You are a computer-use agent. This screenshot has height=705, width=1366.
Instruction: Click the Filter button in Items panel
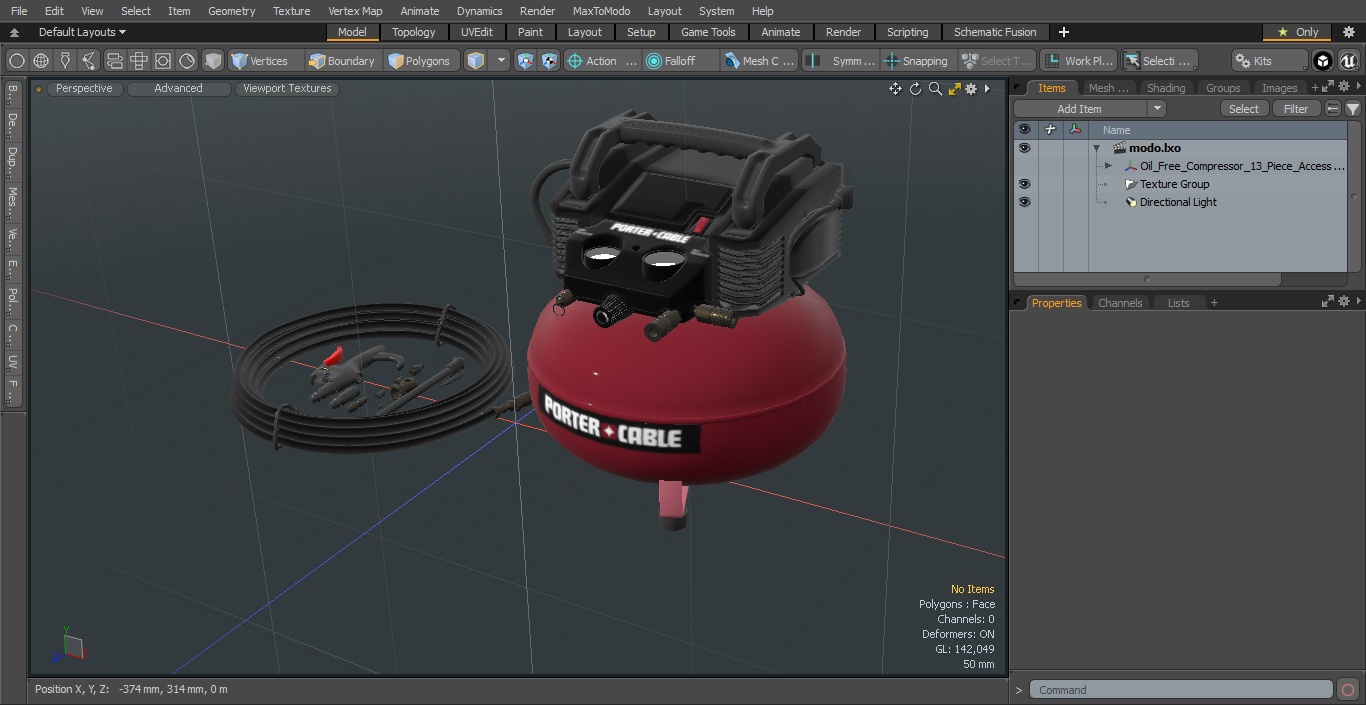[x=1296, y=109]
